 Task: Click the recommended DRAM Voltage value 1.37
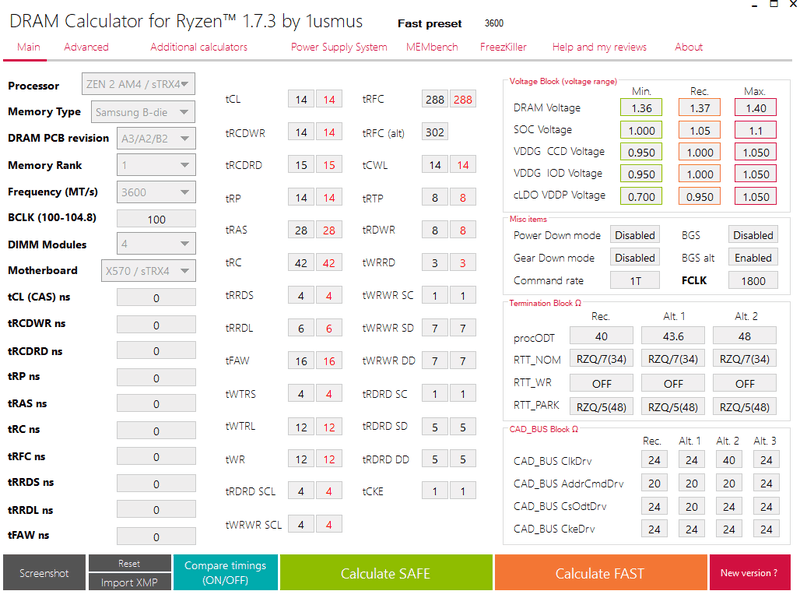[x=699, y=108]
